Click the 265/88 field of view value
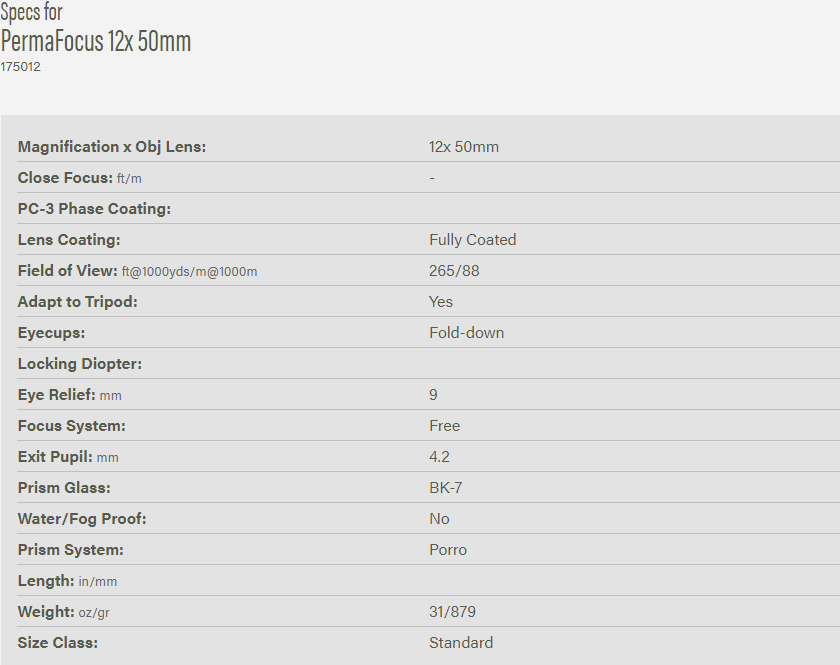The height and width of the screenshot is (665, 840). point(454,271)
